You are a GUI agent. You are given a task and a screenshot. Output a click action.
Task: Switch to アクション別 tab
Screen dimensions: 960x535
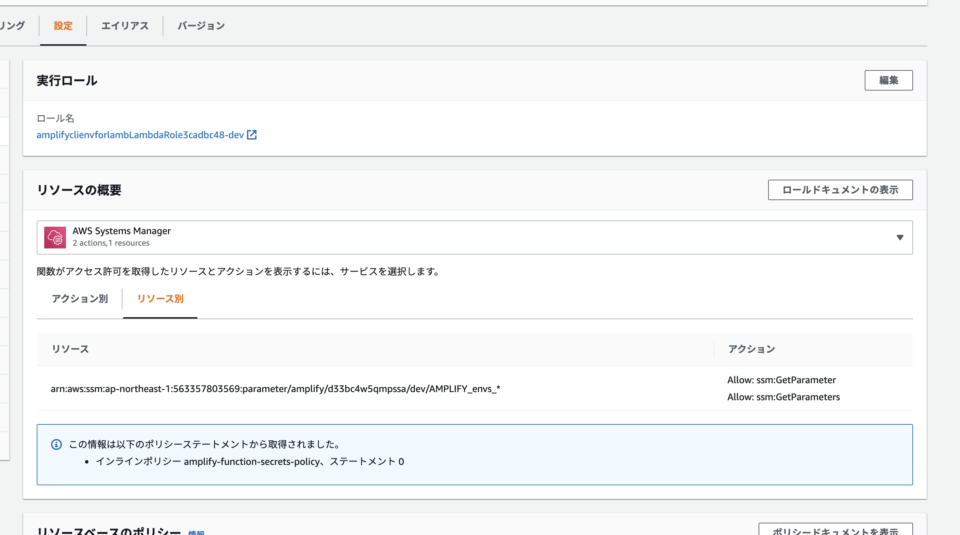[x=80, y=299]
